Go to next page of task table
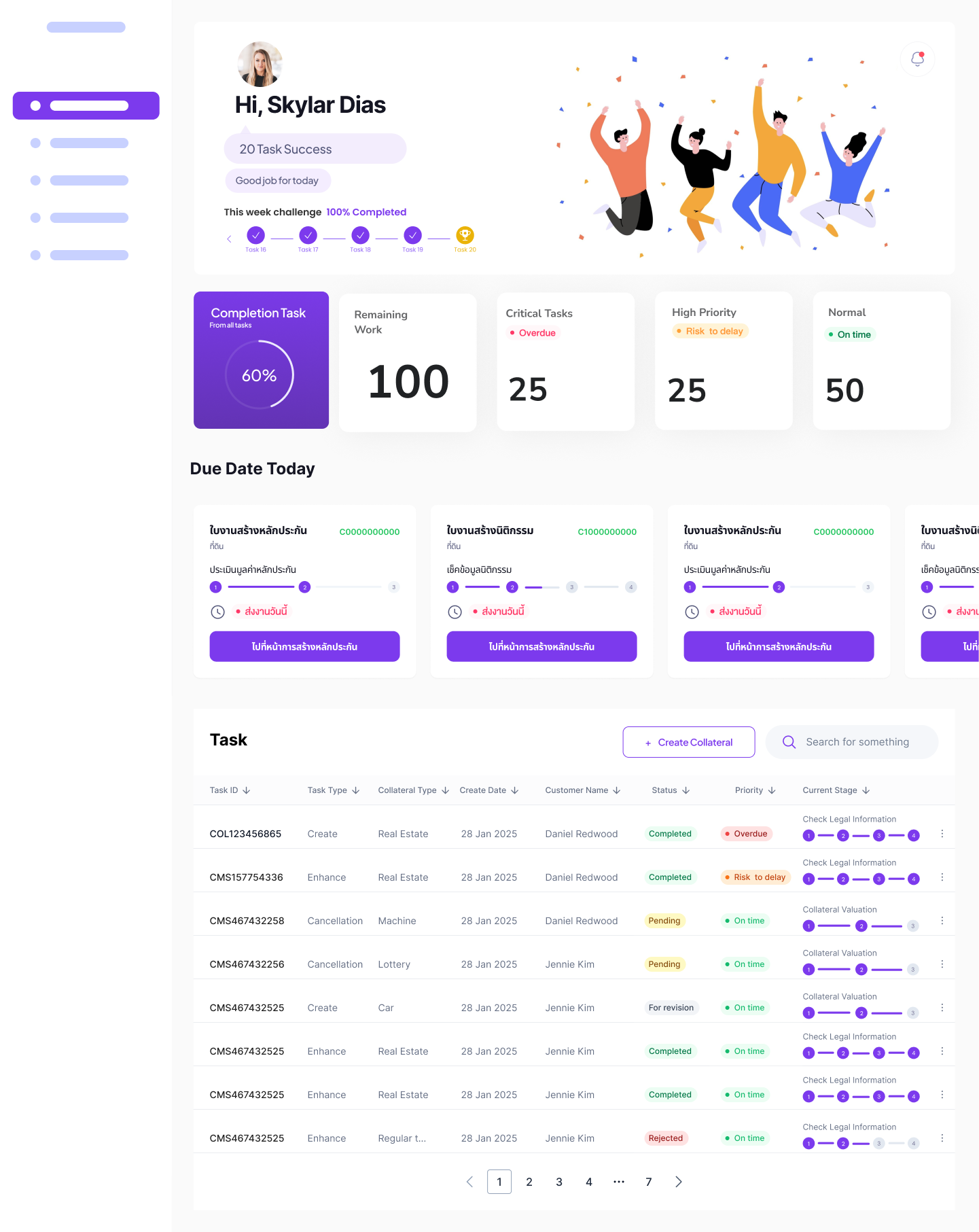This screenshot has height=1232, width=979. (x=678, y=1182)
